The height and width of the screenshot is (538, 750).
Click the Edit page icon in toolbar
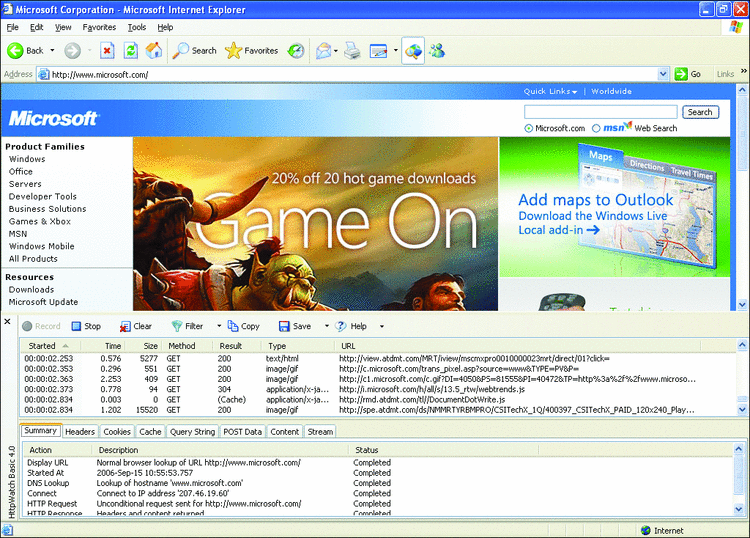[378, 51]
